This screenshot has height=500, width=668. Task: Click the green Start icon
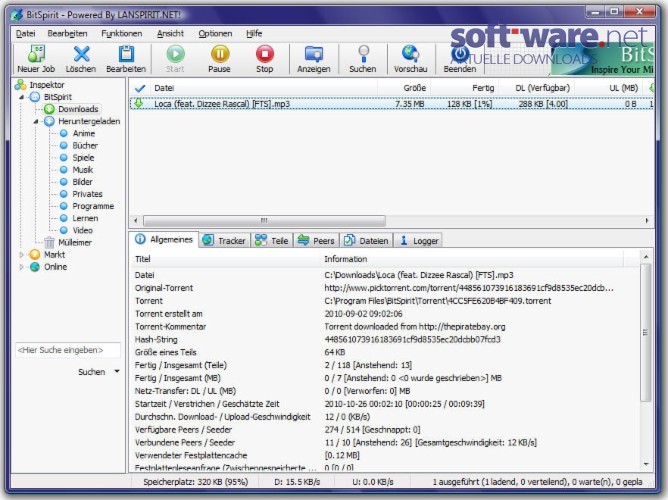pyautogui.click(x=175, y=59)
